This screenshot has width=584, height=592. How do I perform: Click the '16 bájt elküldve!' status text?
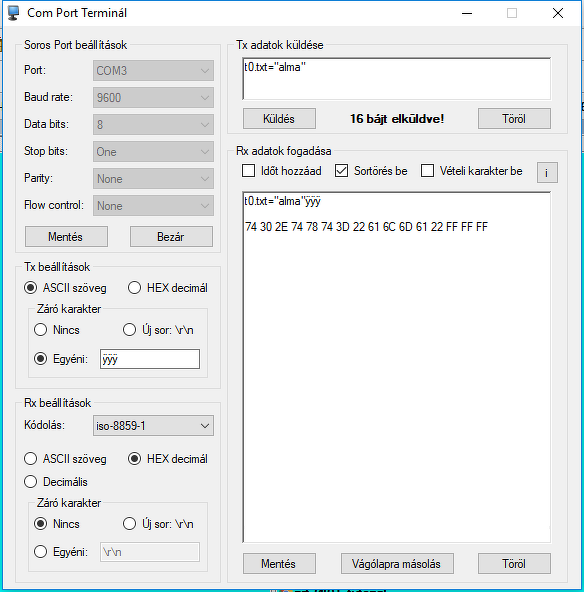[397, 119]
